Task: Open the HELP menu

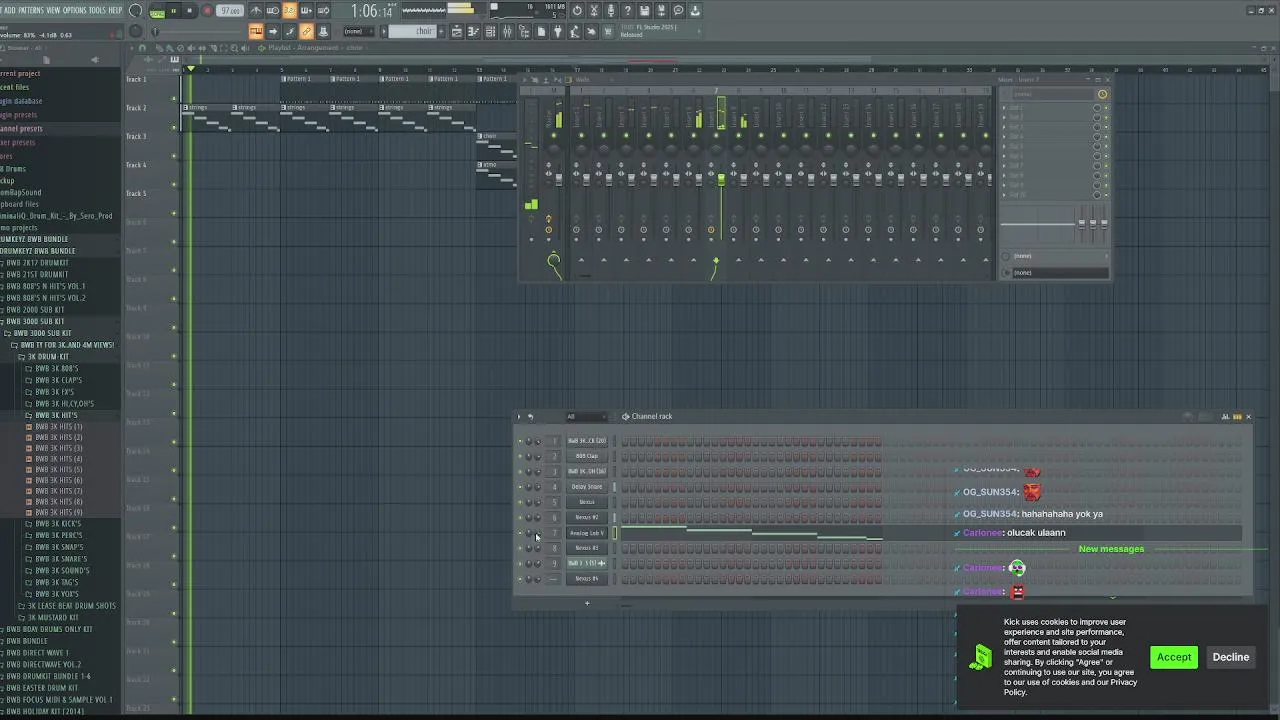Action: point(115,10)
